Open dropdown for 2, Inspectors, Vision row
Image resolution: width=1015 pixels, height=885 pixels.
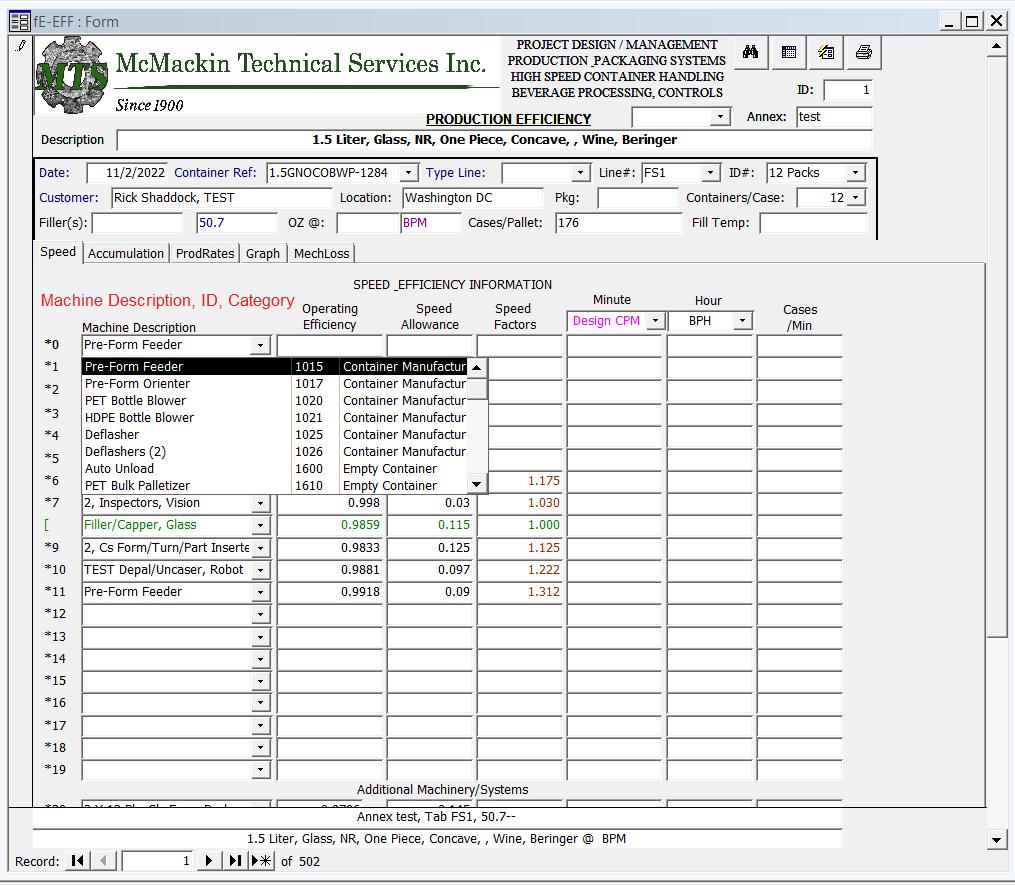tap(260, 503)
